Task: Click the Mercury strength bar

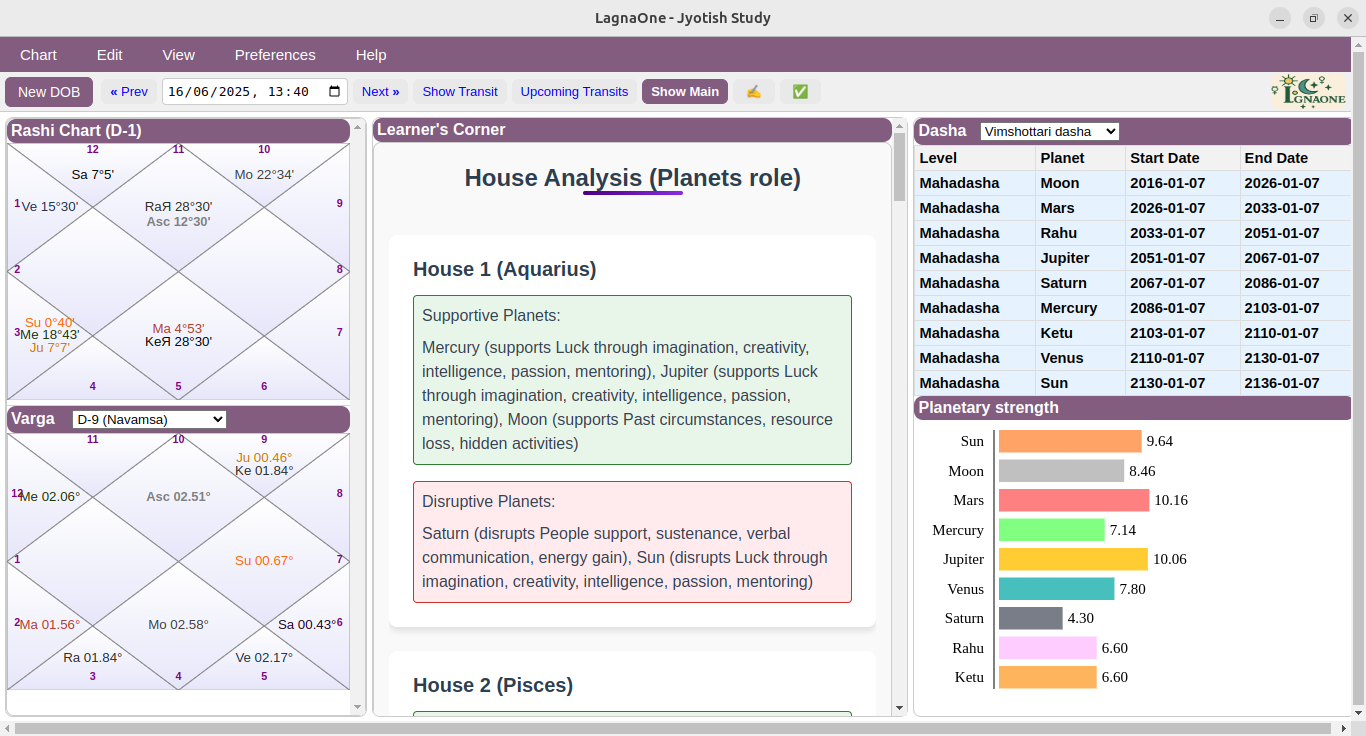Action: (1052, 530)
